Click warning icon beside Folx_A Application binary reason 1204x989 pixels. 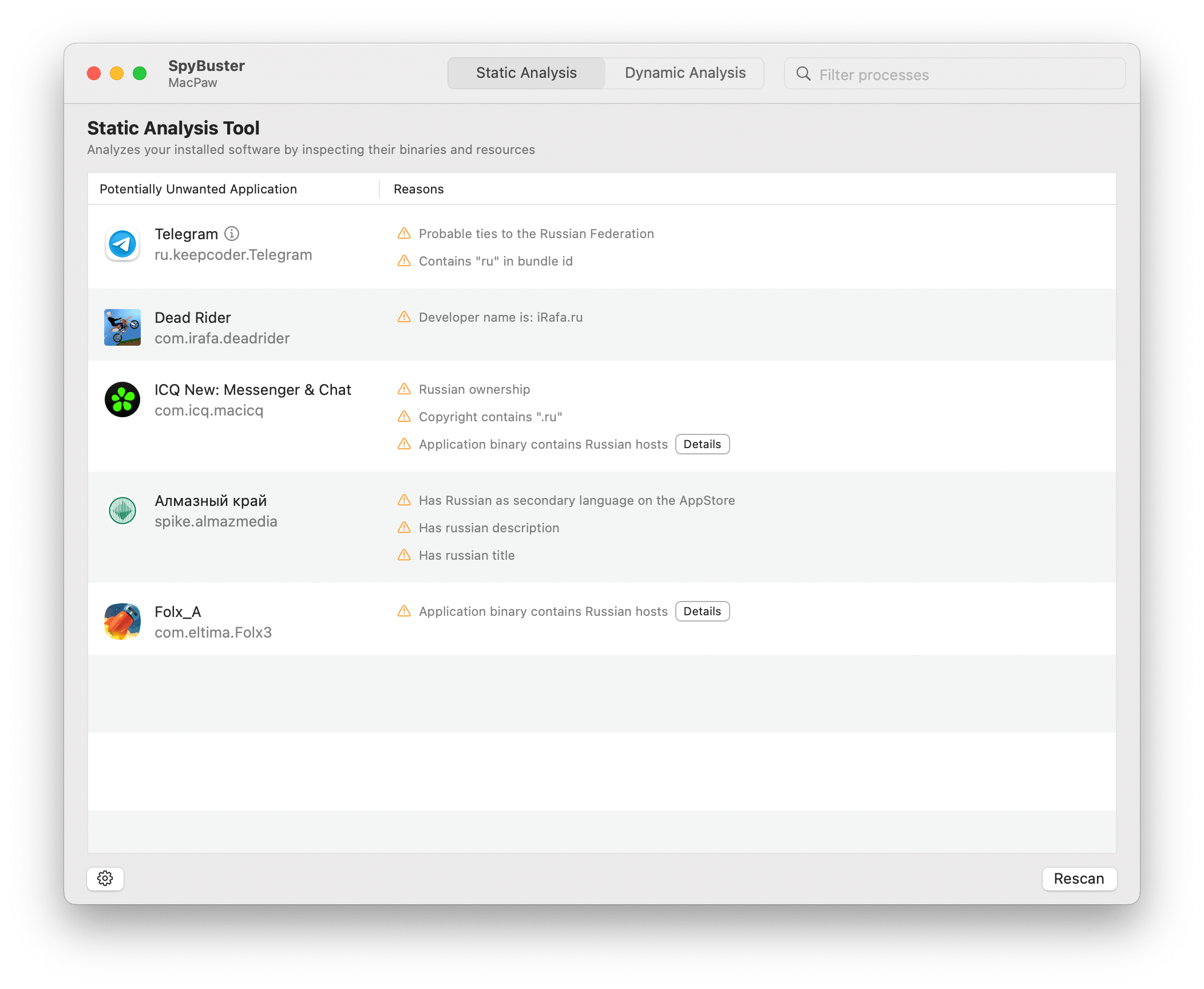(404, 611)
